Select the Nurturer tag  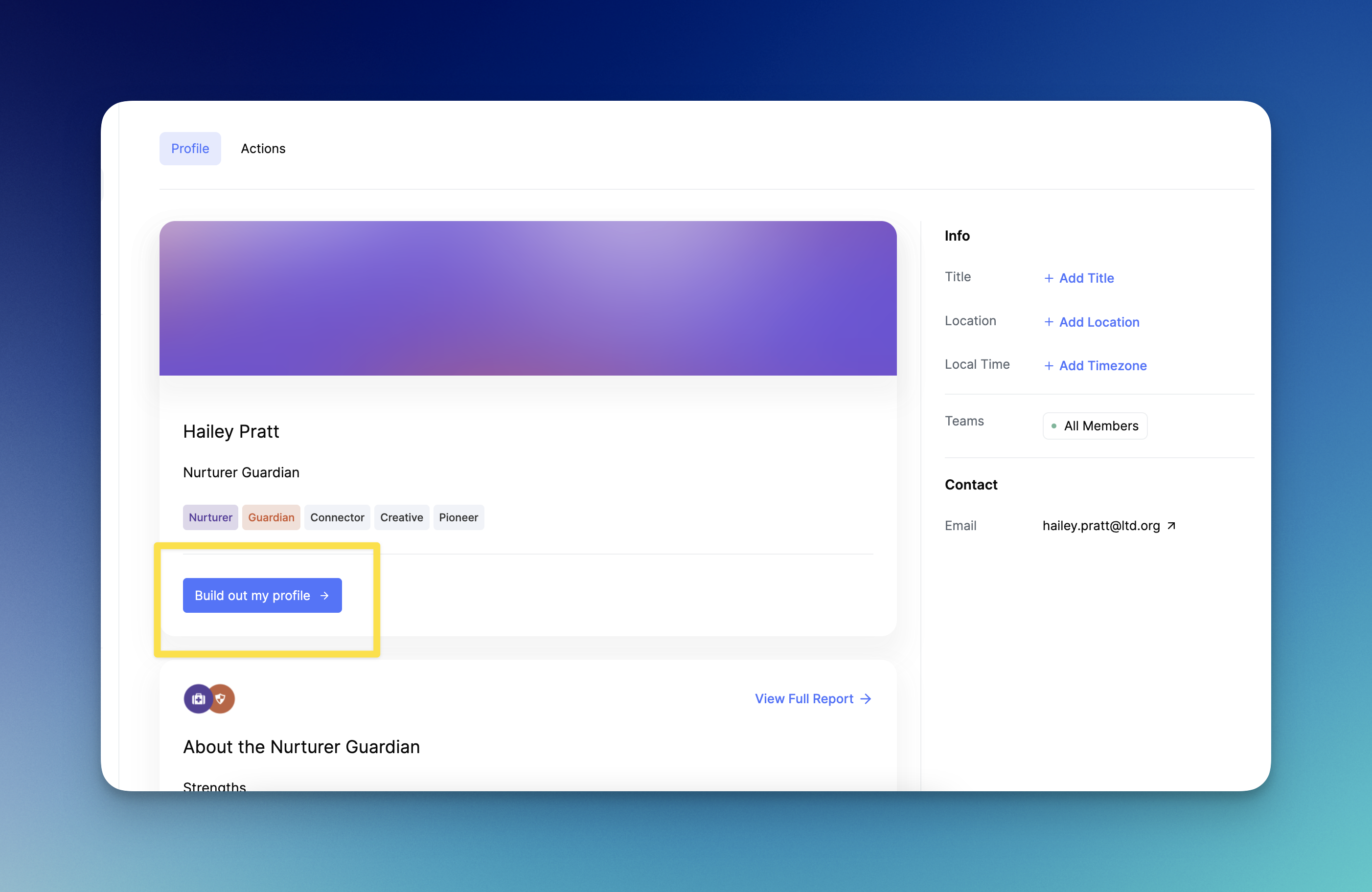click(210, 517)
